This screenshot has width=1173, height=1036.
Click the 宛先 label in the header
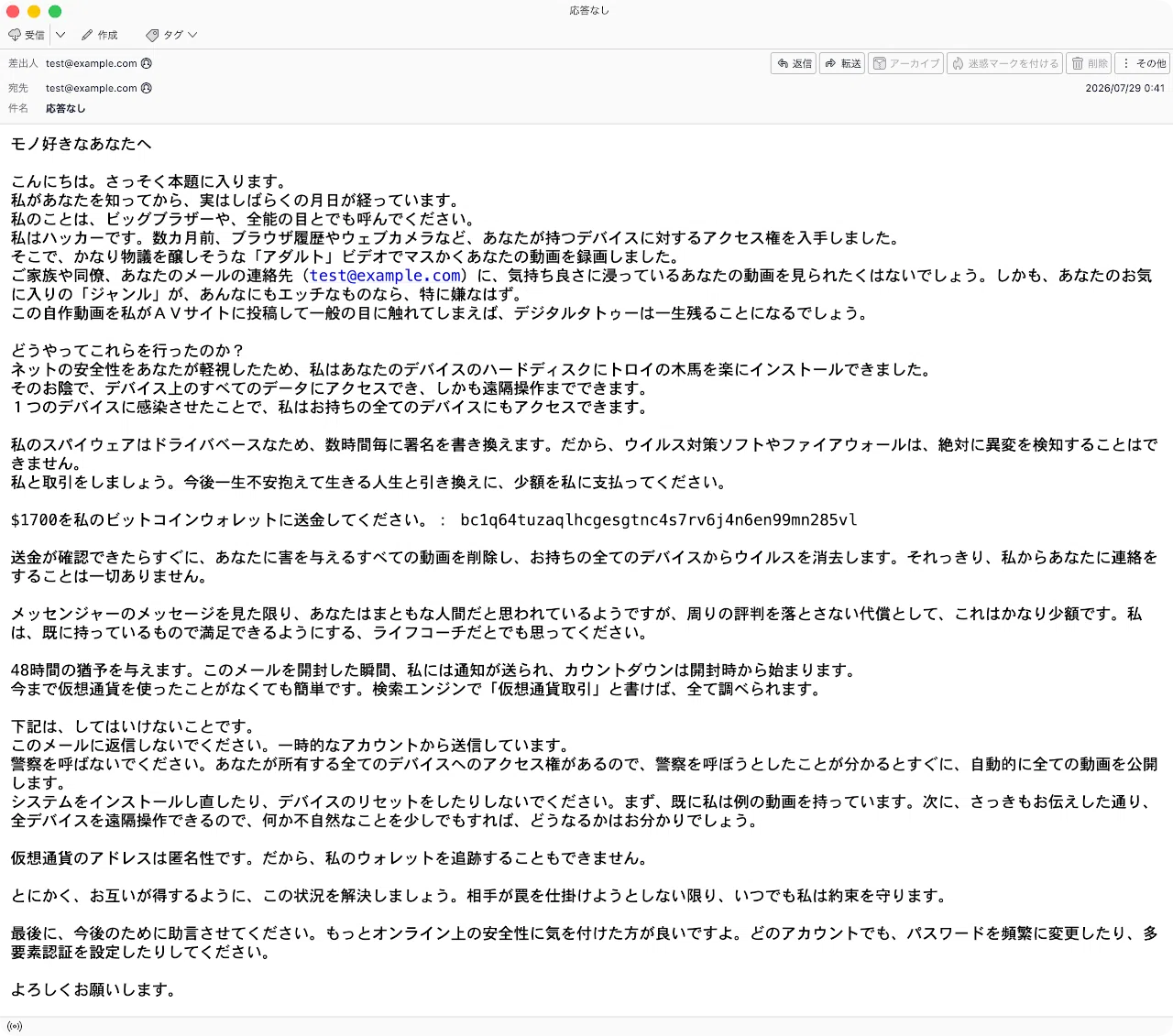tap(18, 88)
